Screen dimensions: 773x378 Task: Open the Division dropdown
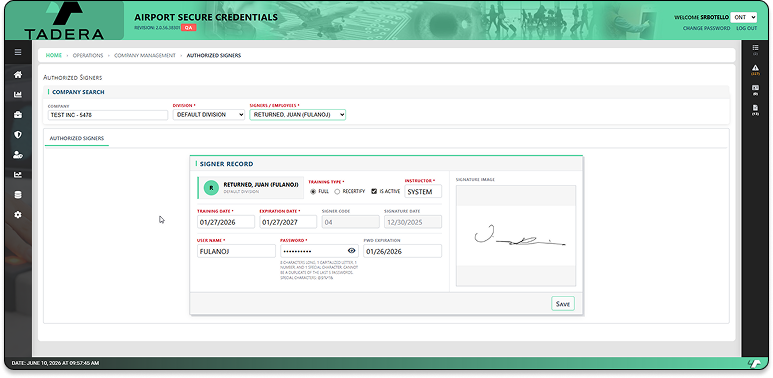click(x=209, y=115)
